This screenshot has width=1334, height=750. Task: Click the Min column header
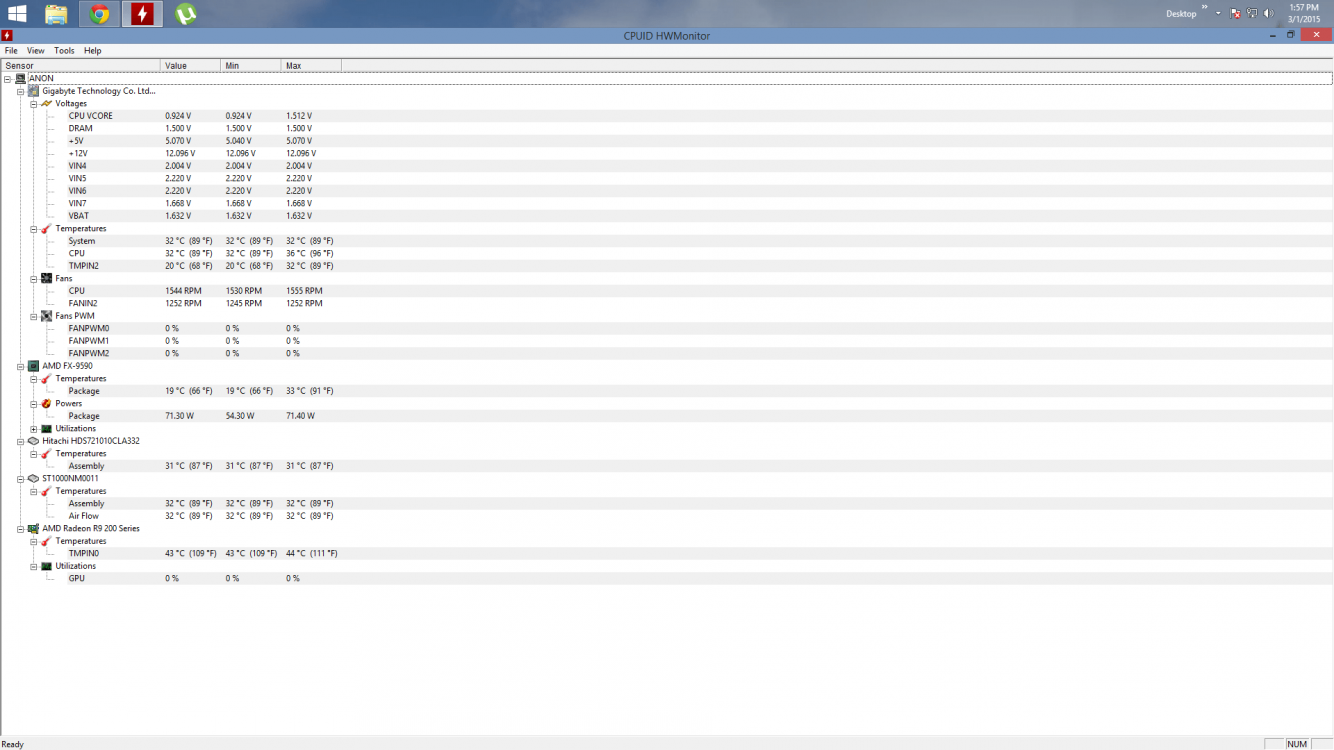tap(250, 65)
